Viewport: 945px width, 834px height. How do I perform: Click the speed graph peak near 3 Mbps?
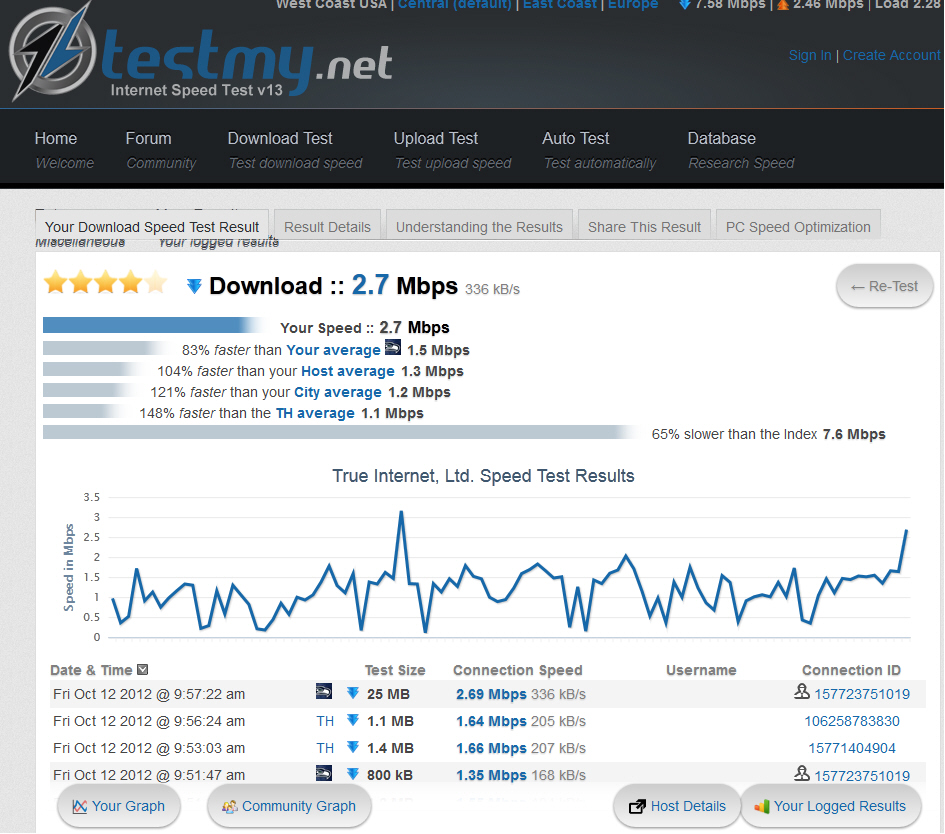(x=401, y=513)
